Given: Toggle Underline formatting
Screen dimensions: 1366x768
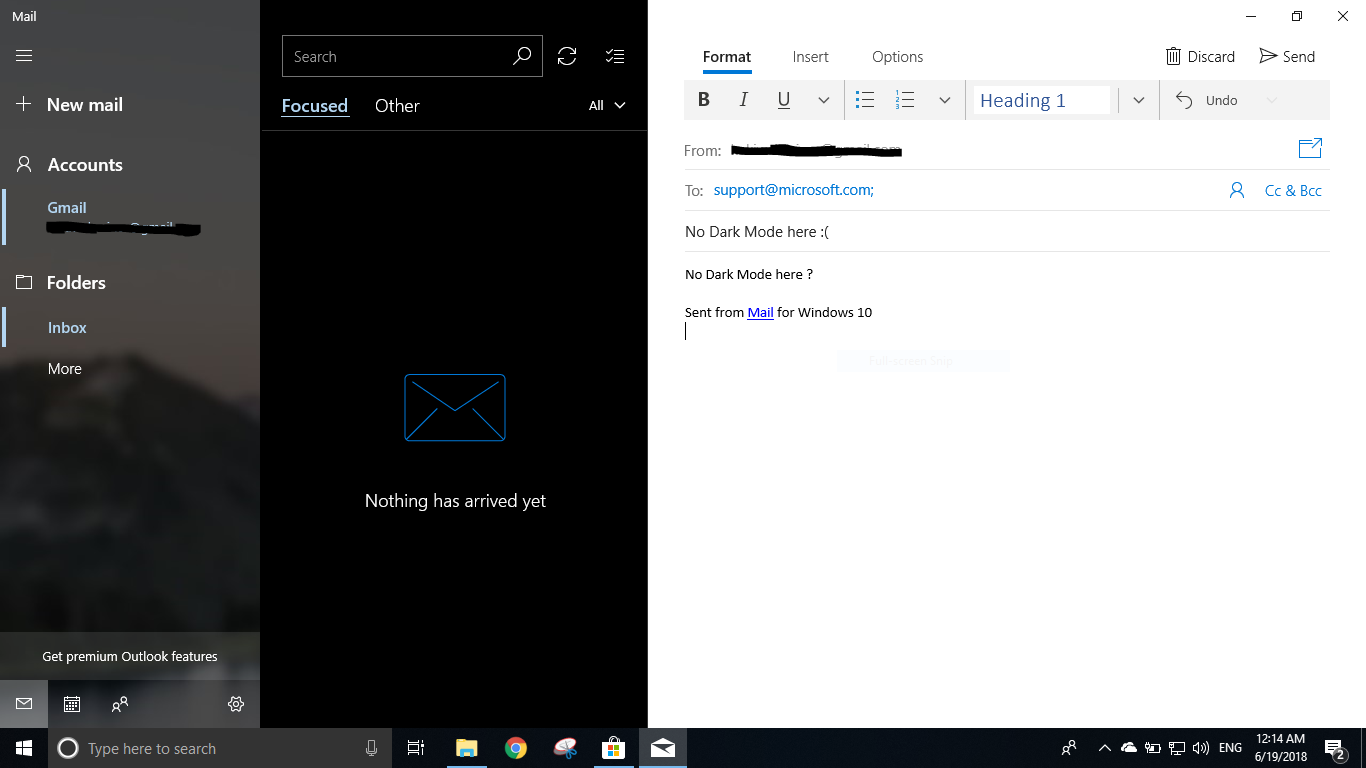Looking at the screenshot, I should [784, 100].
